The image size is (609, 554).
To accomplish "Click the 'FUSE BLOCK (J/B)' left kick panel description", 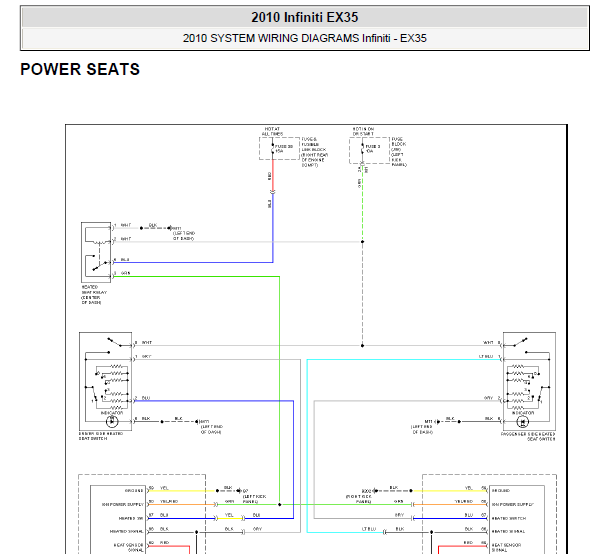I will pyautogui.click(x=399, y=152).
